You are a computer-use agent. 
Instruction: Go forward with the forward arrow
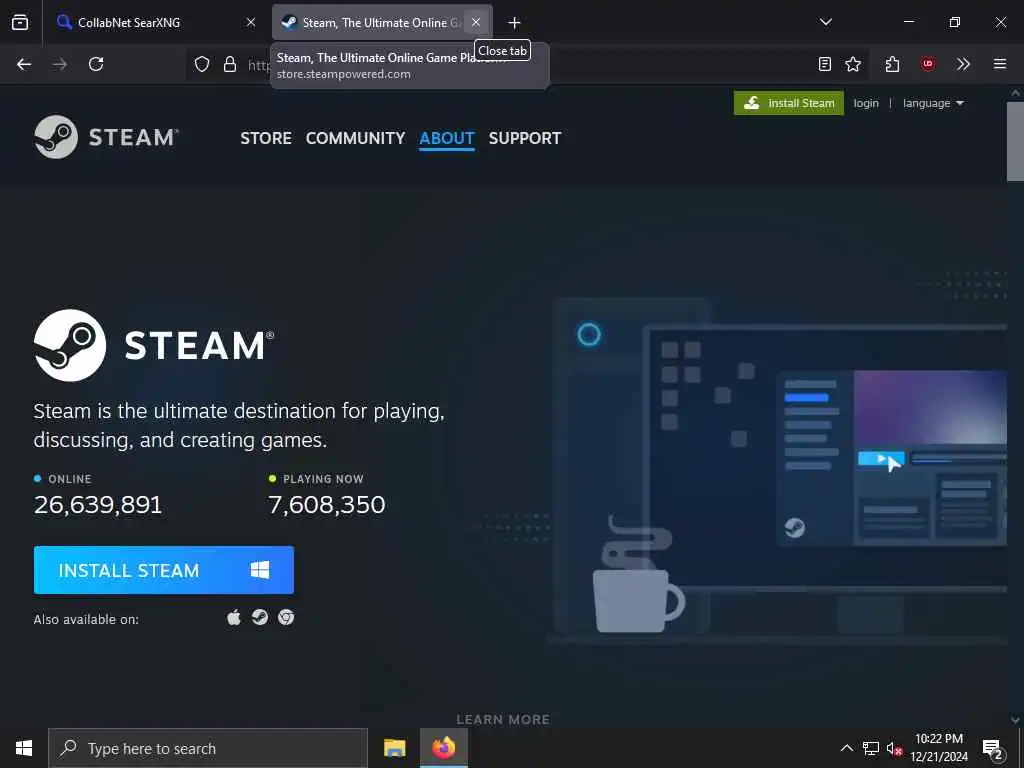point(60,64)
